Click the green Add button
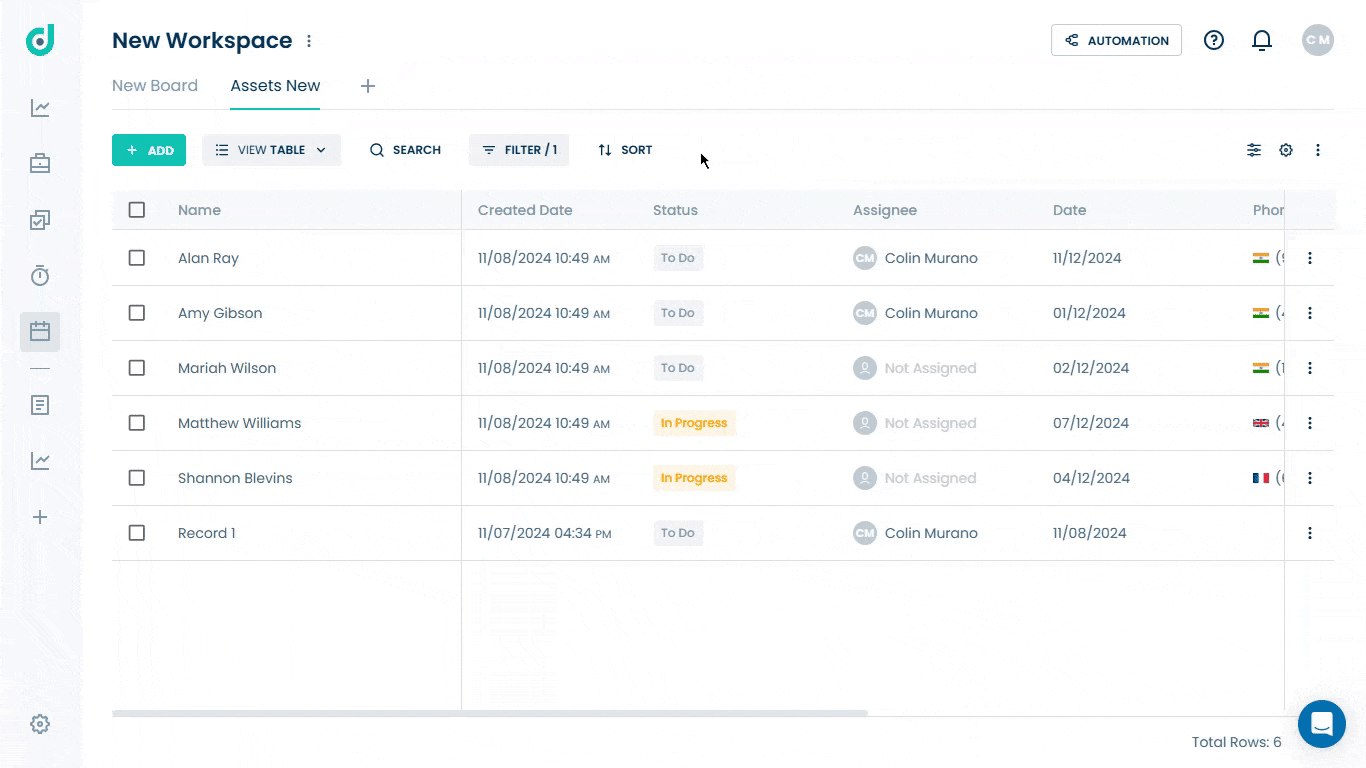This screenshot has width=1366, height=768. pos(149,150)
